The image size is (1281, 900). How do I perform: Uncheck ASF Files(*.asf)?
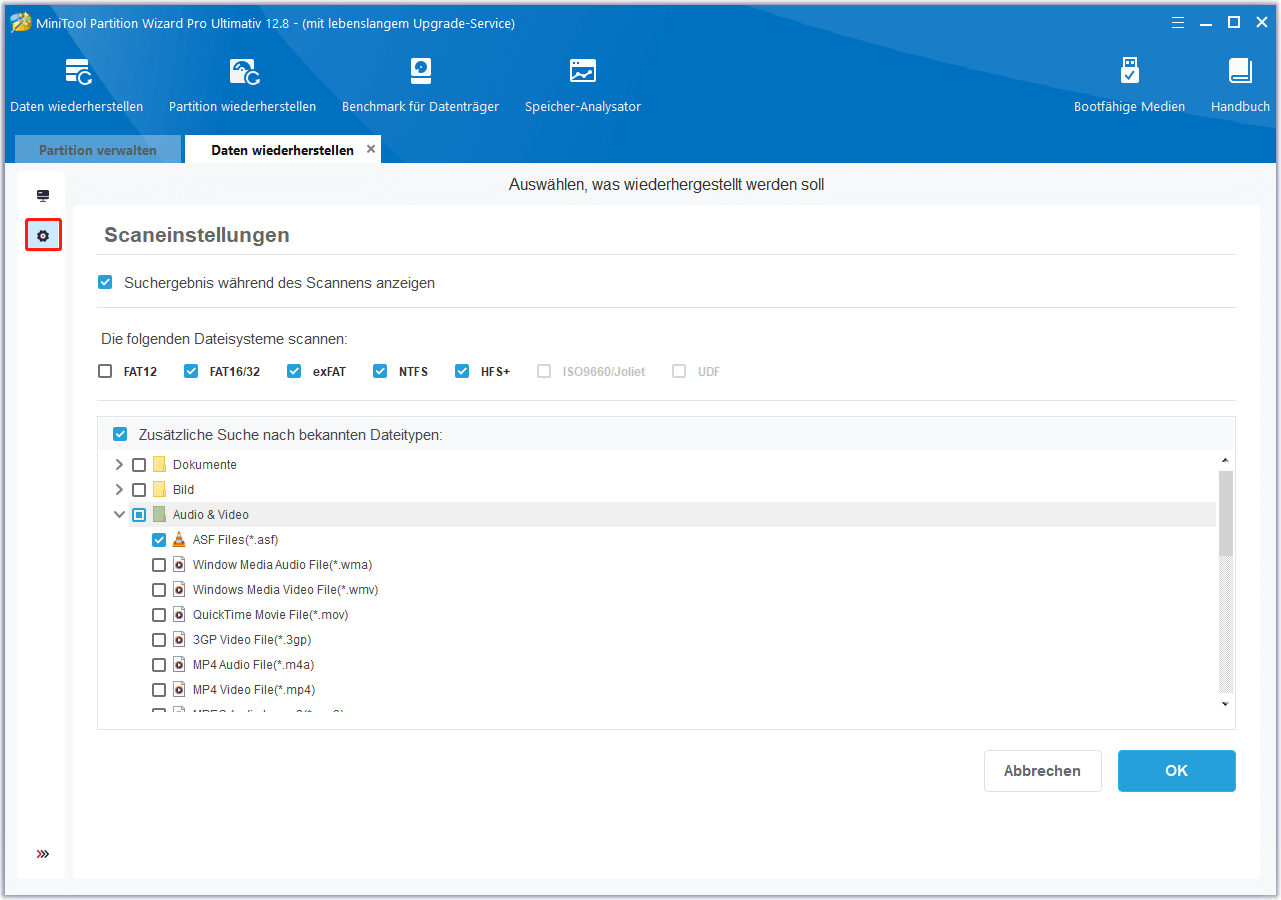159,540
